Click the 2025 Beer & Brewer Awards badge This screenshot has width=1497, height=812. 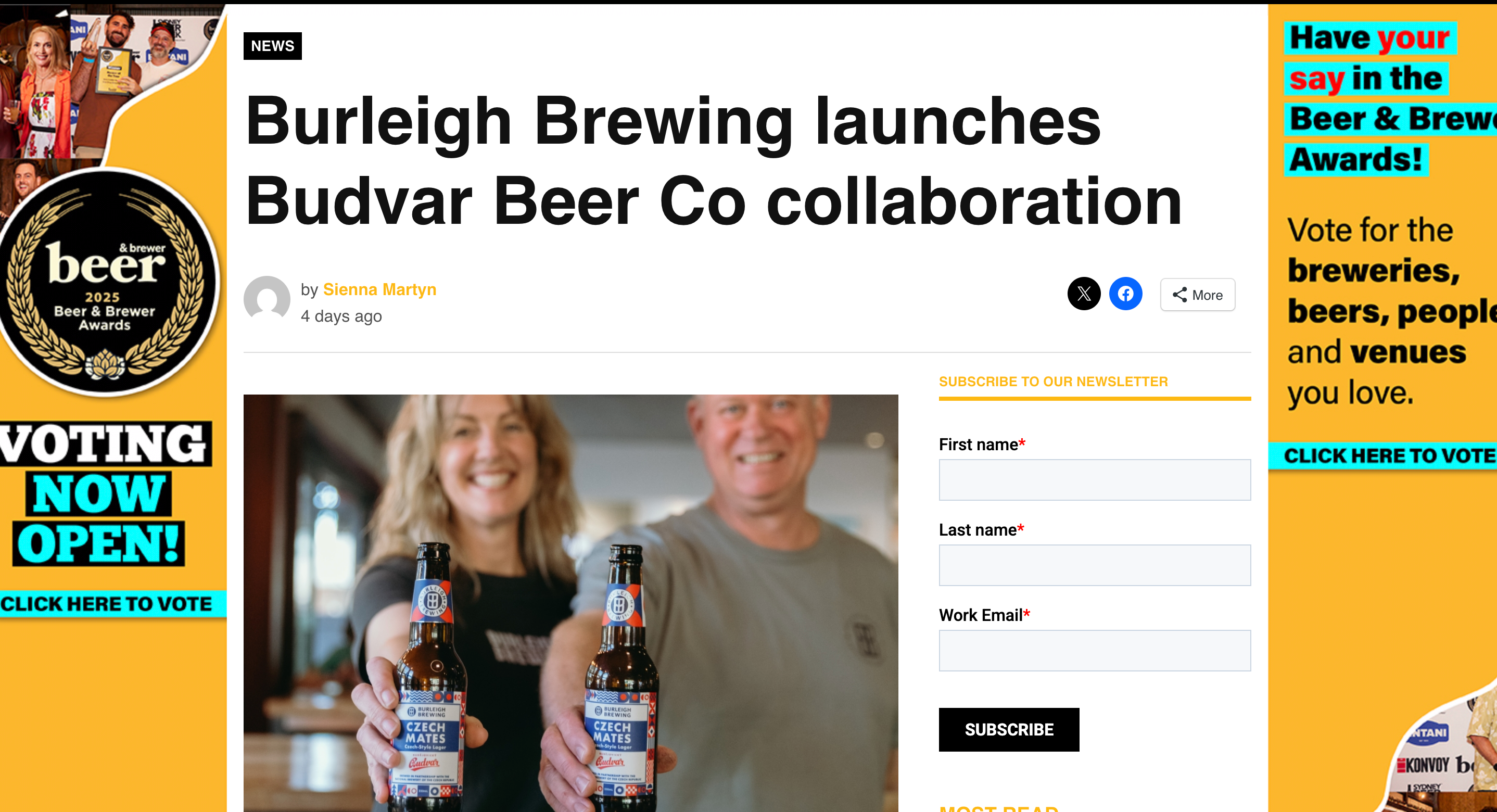(x=106, y=282)
